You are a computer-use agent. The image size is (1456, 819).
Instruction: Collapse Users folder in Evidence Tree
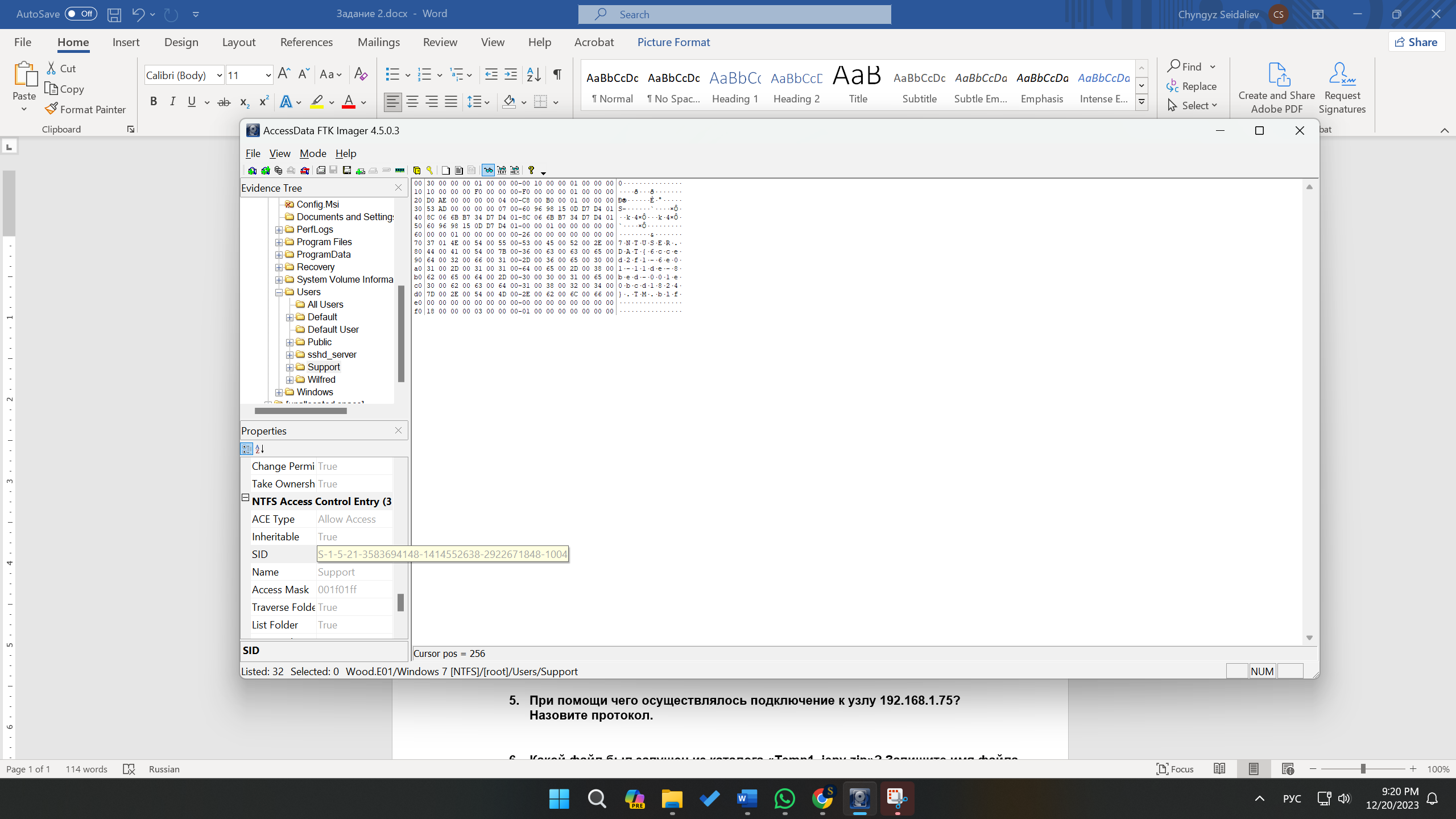coord(279,292)
